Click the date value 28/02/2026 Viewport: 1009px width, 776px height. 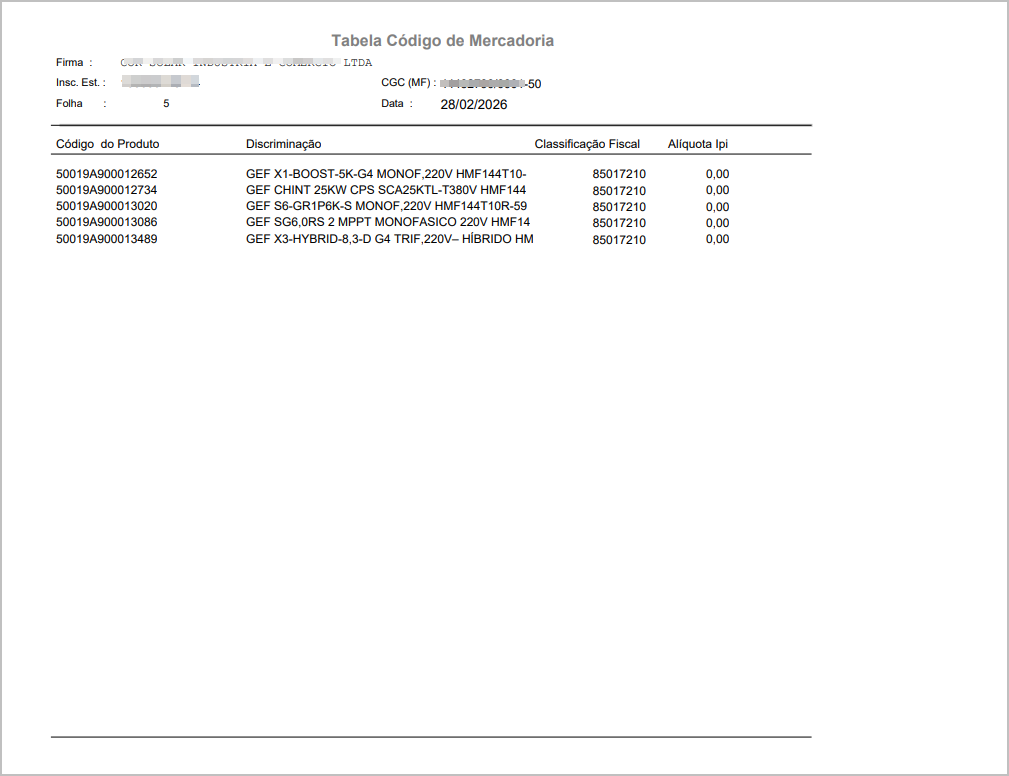474,104
